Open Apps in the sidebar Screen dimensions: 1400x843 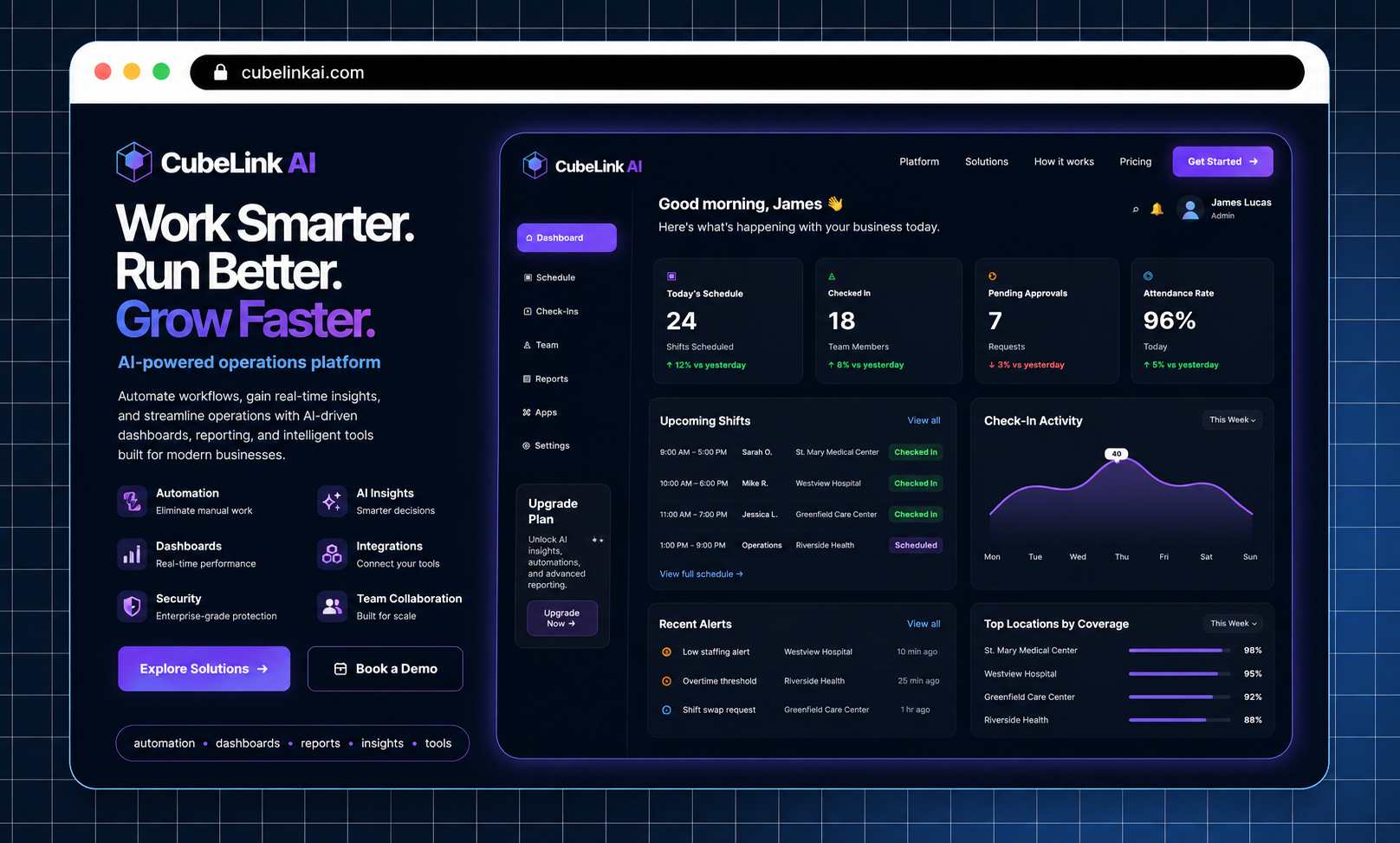(540, 412)
